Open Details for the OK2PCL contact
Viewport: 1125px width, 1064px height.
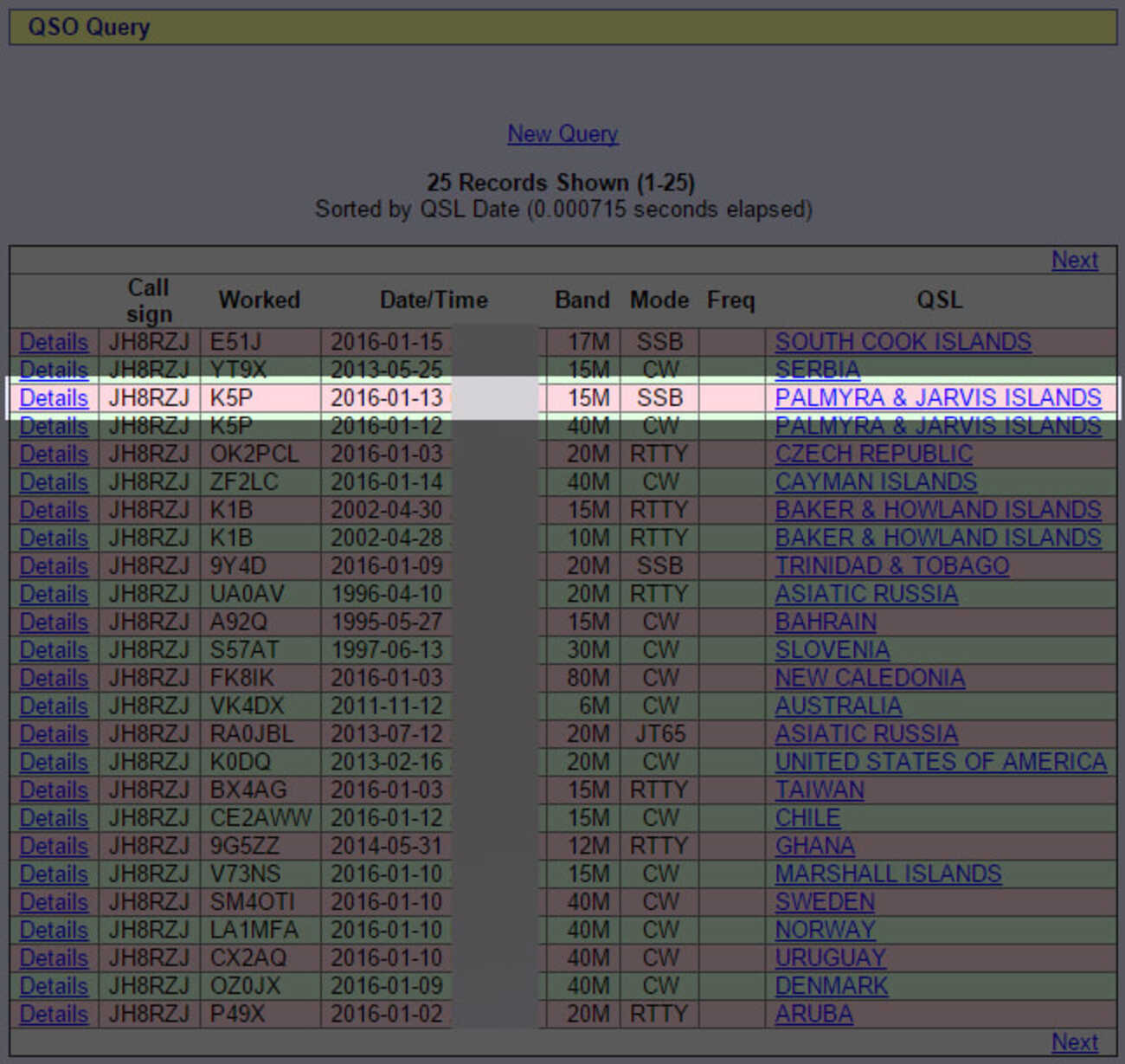click(x=53, y=454)
